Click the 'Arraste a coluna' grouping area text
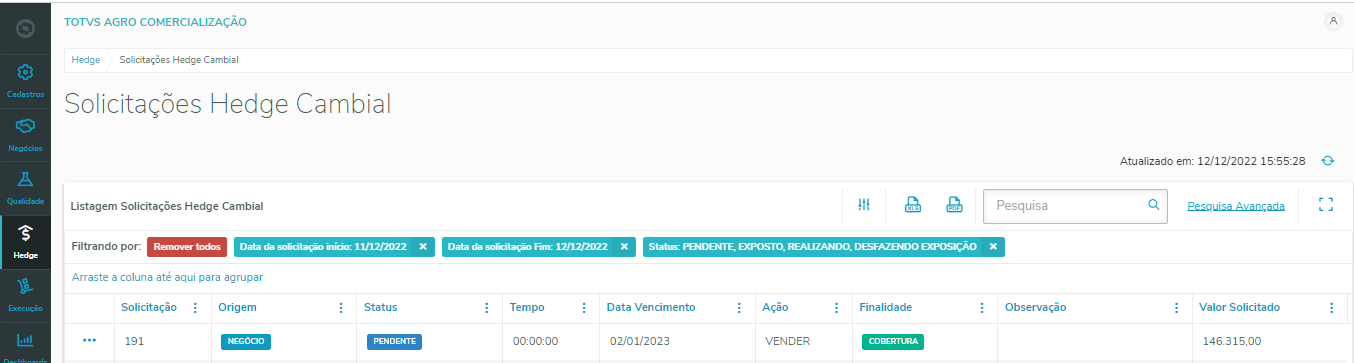This screenshot has width=1354, height=363. (167, 277)
